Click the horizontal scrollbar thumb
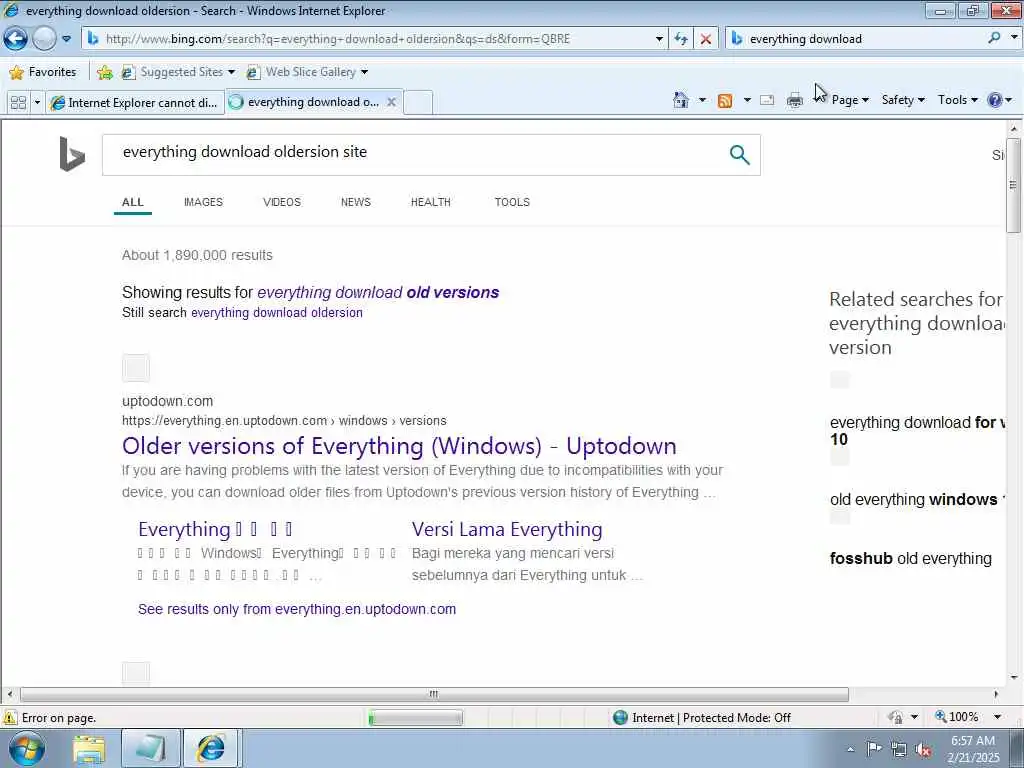The image size is (1024, 768). [x=434, y=694]
